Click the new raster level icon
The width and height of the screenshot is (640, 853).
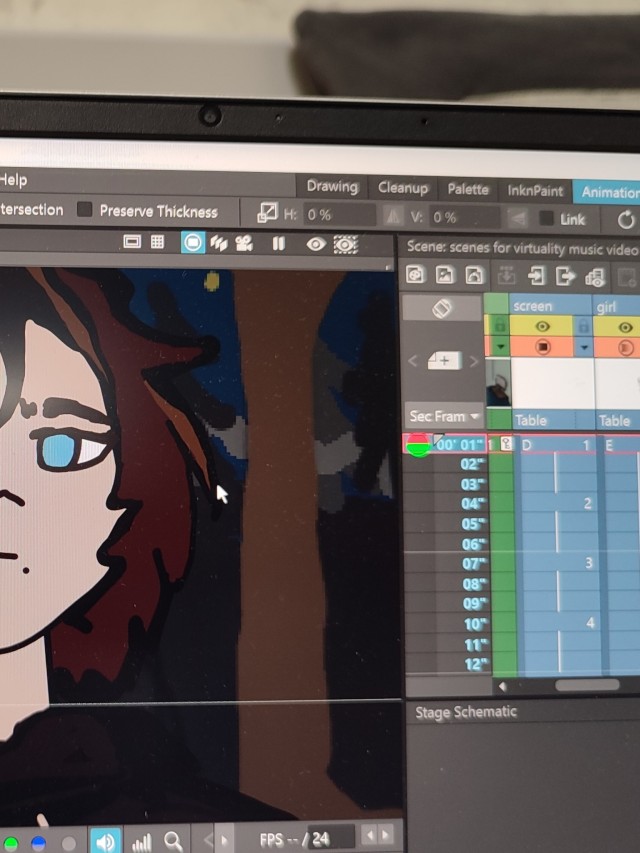click(445, 275)
